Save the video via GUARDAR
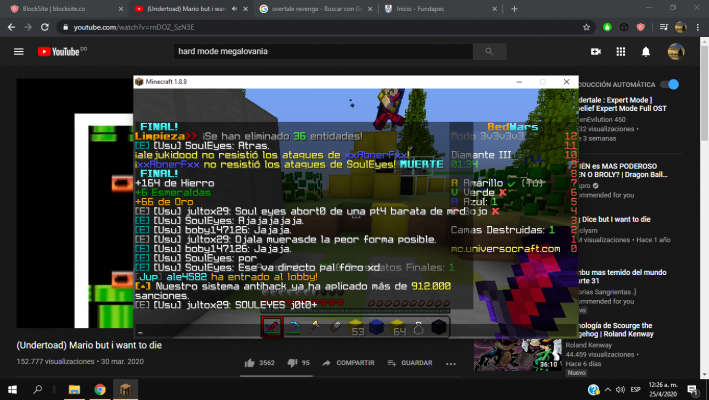This screenshot has height=400, width=709. coord(410,362)
